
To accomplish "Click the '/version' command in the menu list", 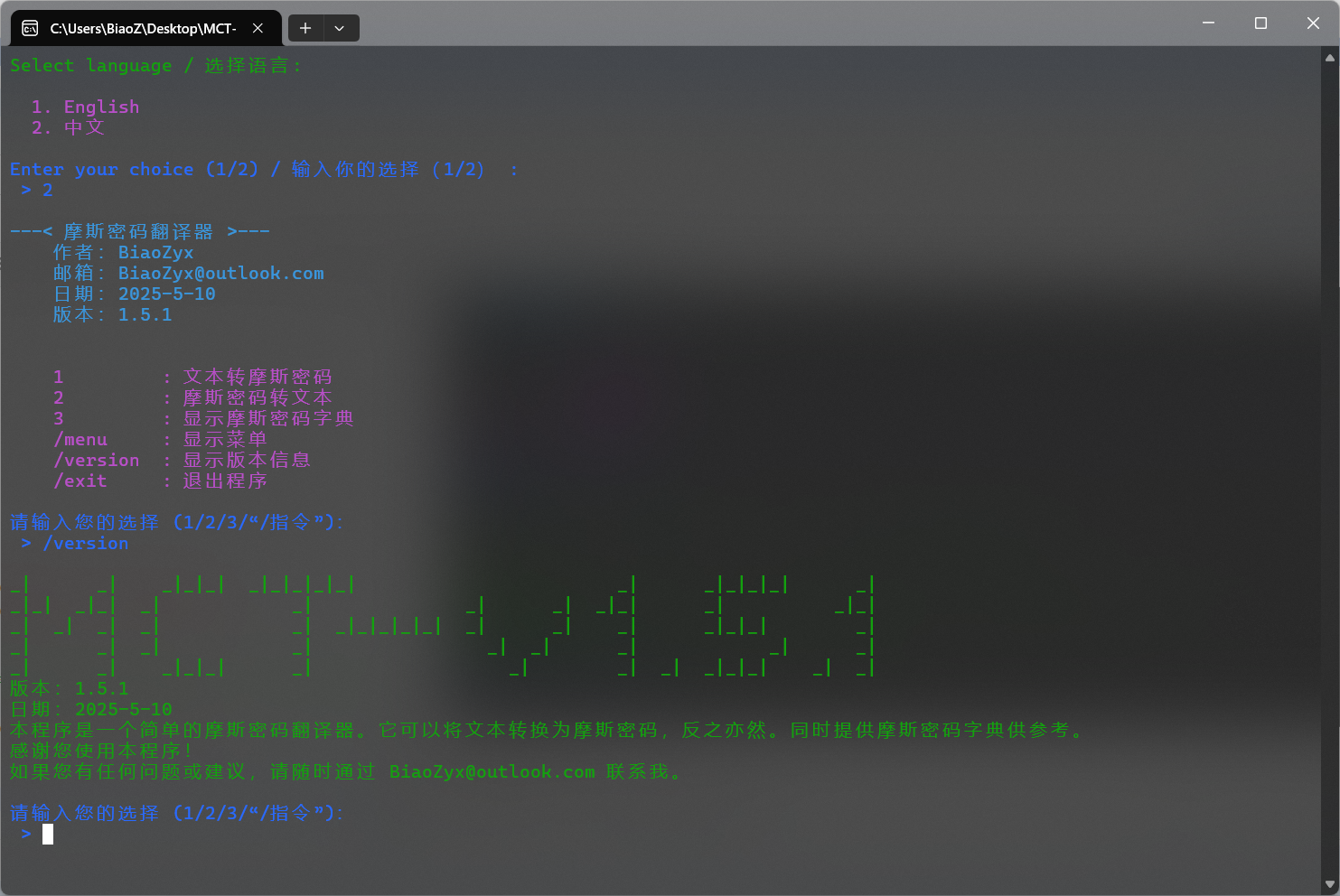I will [x=97, y=461].
